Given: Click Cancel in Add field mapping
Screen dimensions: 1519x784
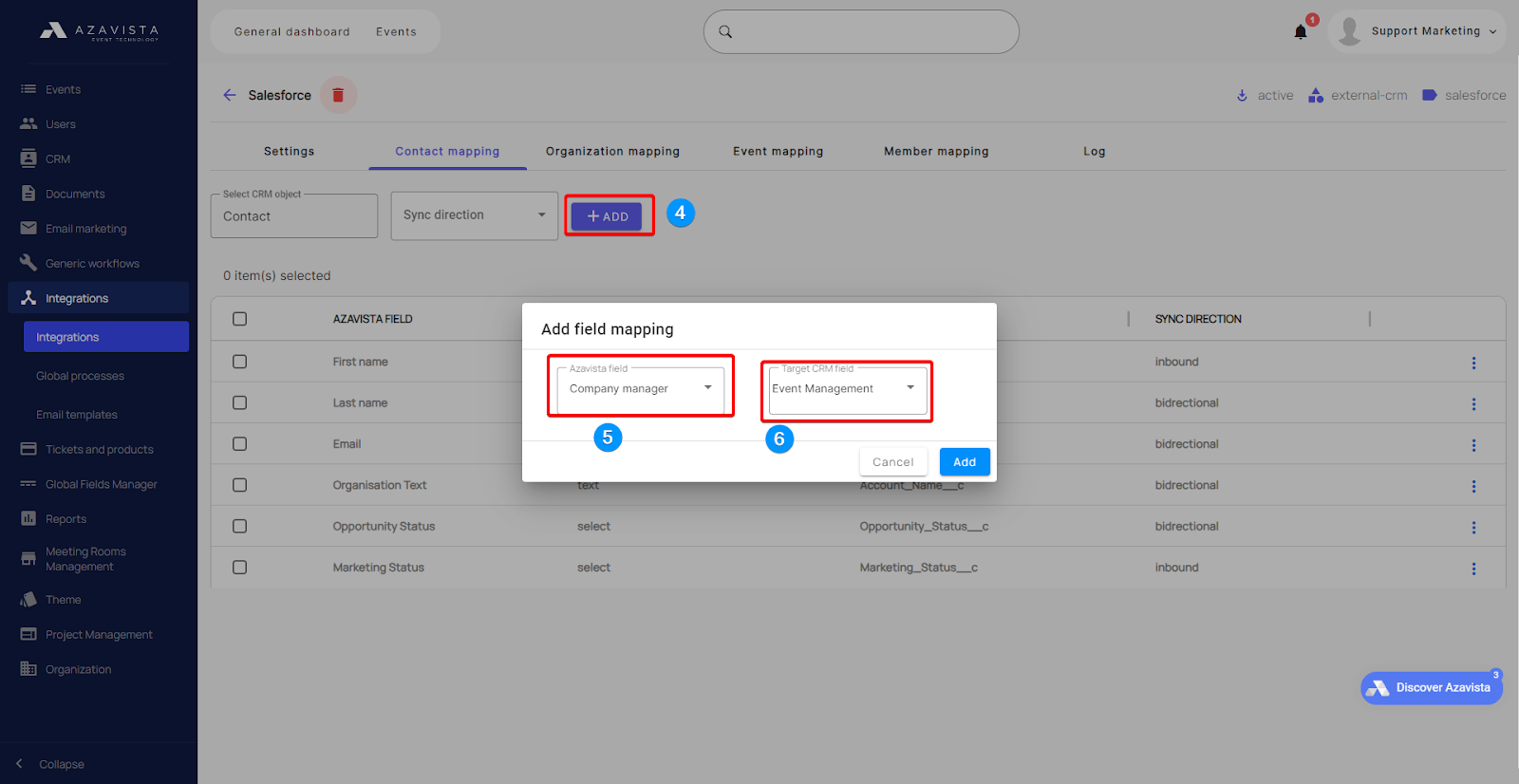Looking at the screenshot, I should click(893, 462).
